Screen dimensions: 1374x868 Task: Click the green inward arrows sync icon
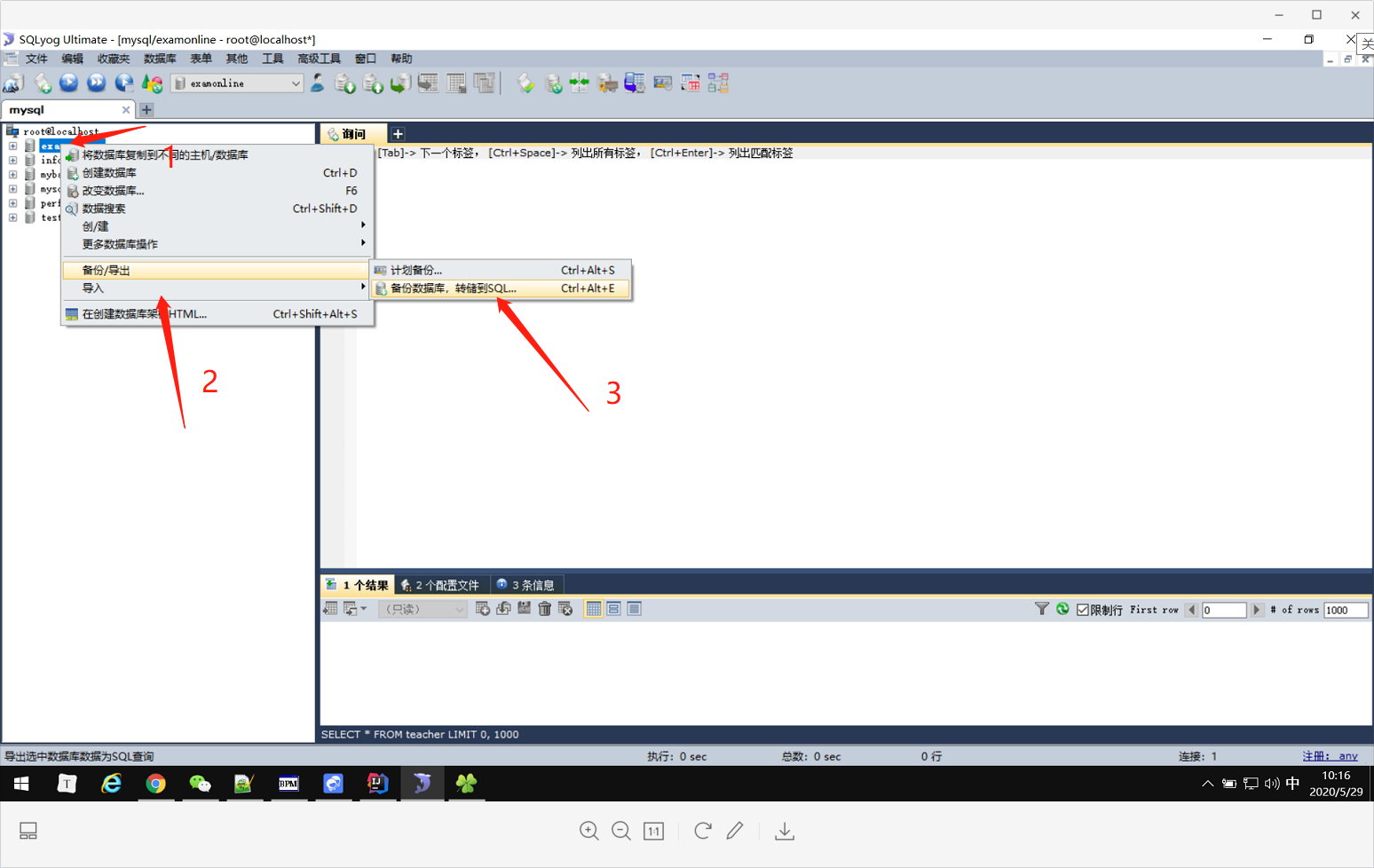coord(580,83)
